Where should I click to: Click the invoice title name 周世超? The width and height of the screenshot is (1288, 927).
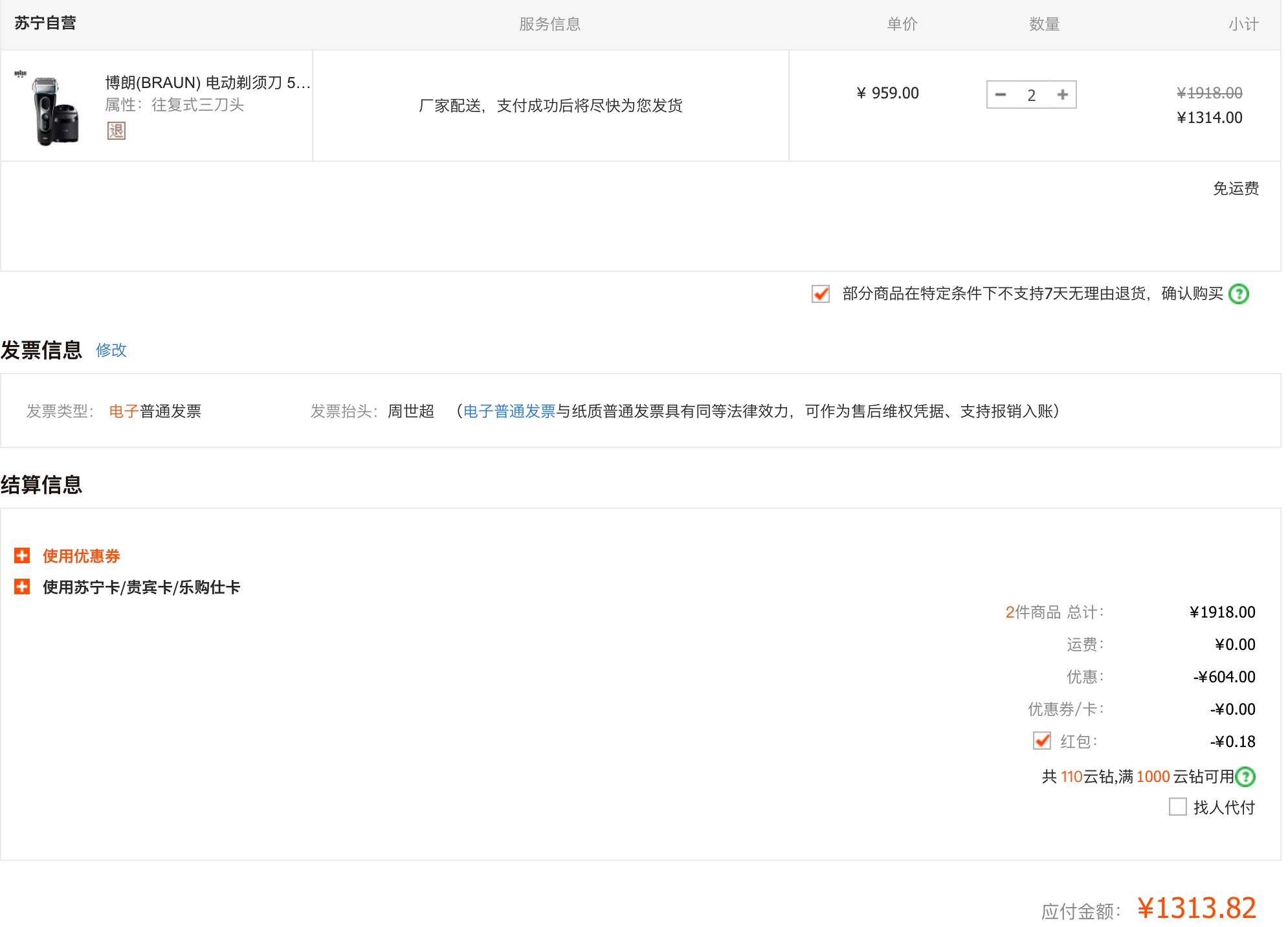click(411, 411)
